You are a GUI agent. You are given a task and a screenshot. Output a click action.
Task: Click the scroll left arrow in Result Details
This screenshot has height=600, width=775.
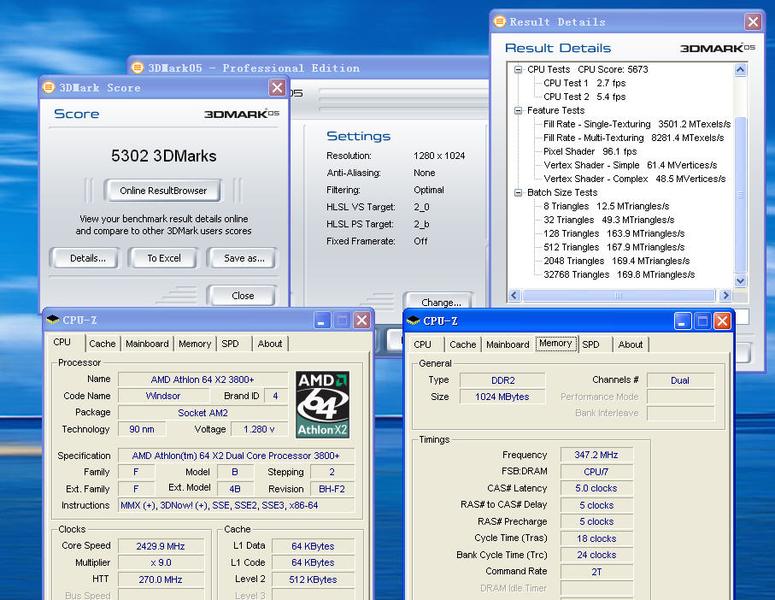514,296
